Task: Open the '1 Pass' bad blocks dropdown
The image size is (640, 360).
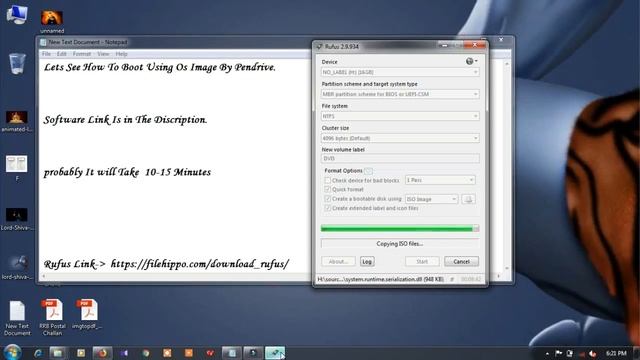Action: coord(440,180)
